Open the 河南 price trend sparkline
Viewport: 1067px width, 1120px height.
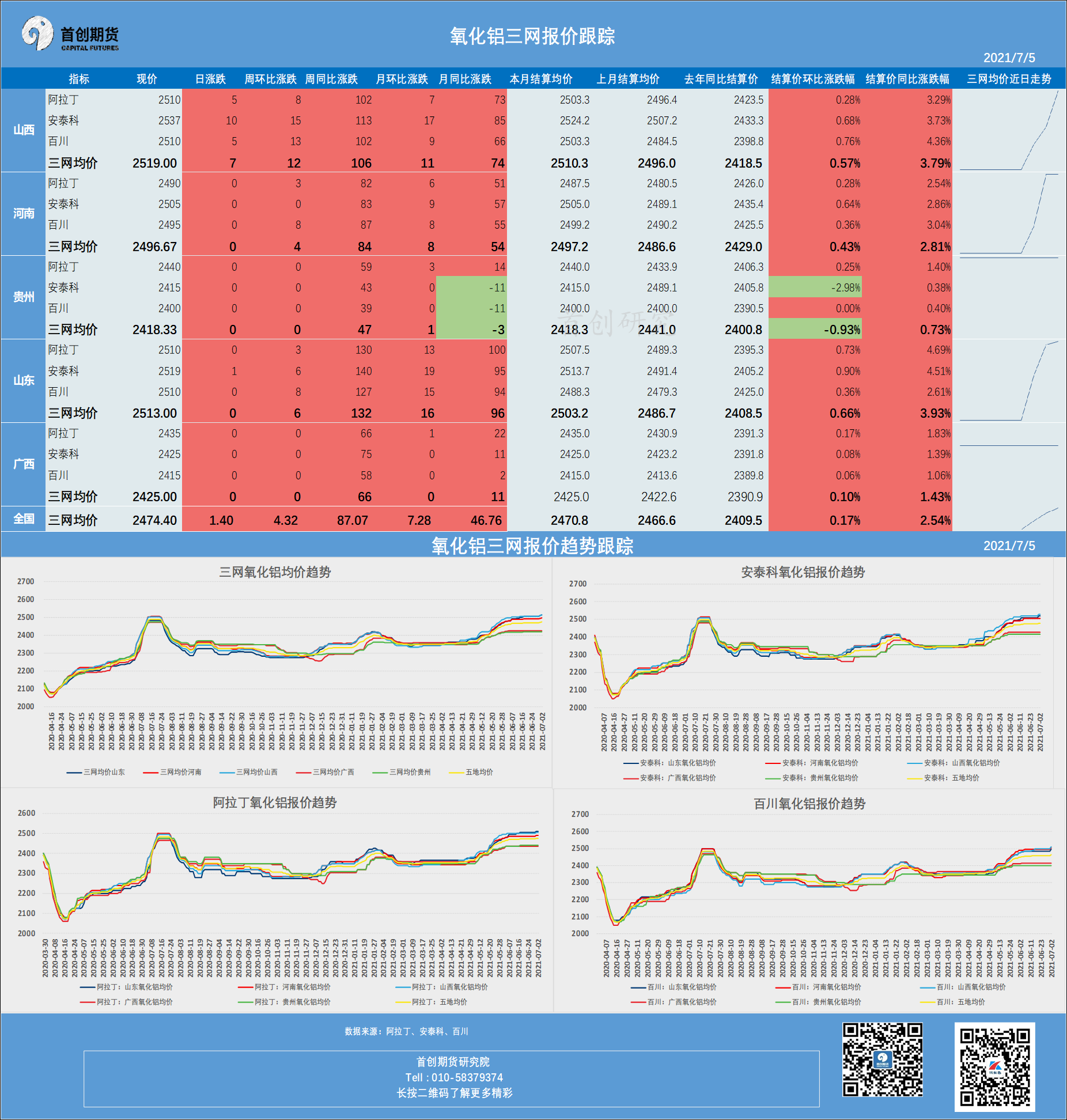coord(1008,214)
